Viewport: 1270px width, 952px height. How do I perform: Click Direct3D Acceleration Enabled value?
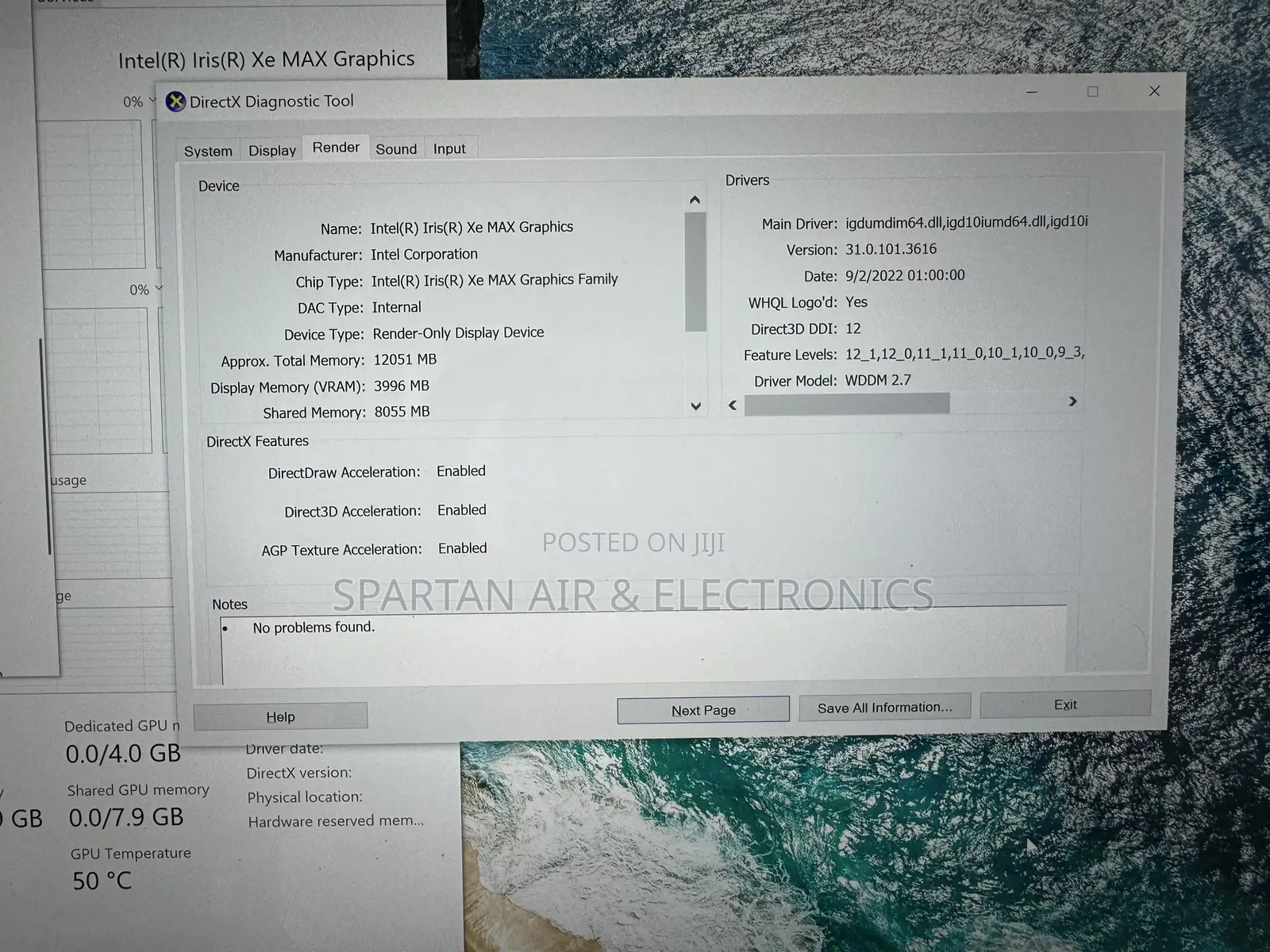pyautogui.click(x=462, y=510)
